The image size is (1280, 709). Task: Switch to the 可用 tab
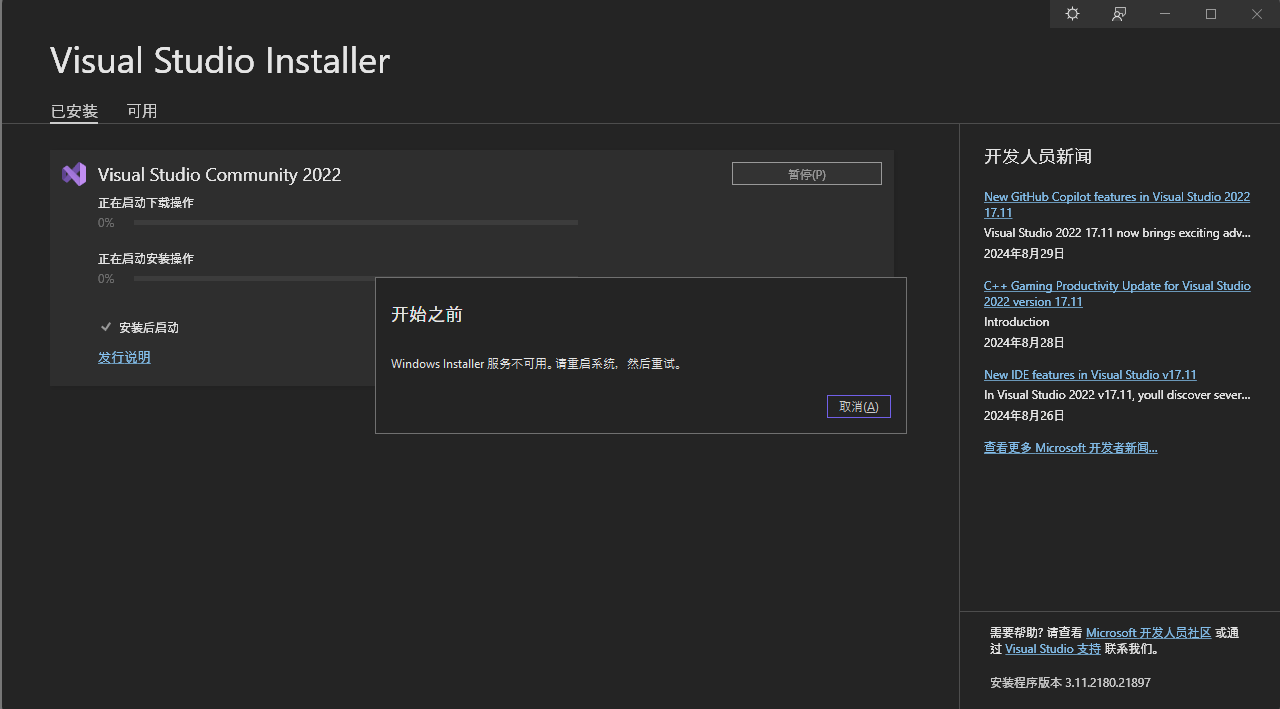click(142, 111)
